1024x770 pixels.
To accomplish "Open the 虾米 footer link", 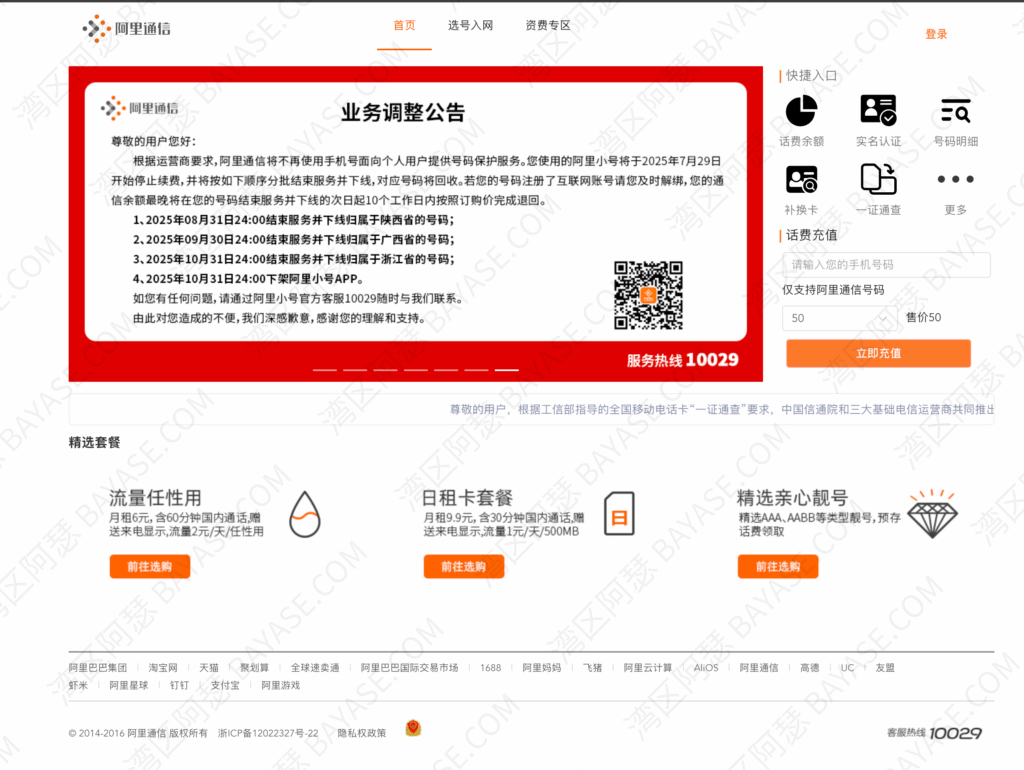I will click(78, 685).
